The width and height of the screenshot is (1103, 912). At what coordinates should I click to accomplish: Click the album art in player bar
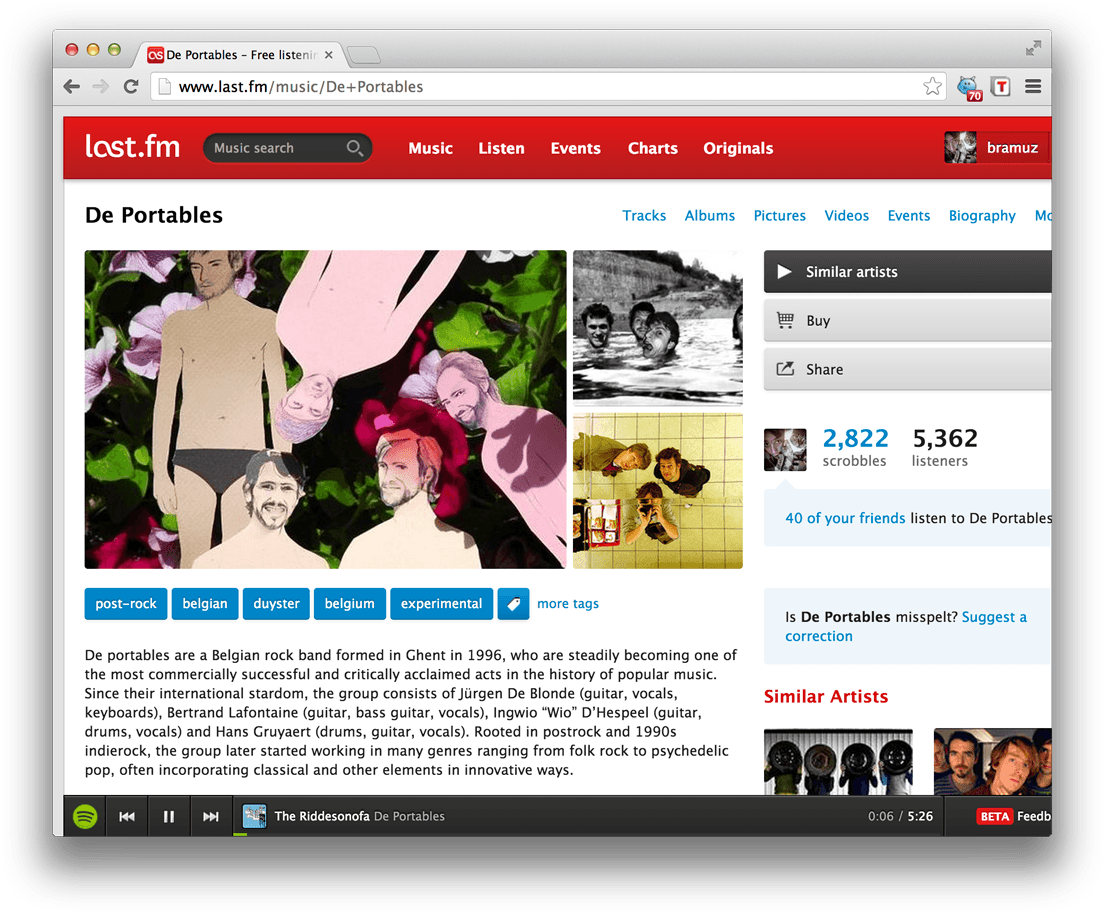point(254,816)
